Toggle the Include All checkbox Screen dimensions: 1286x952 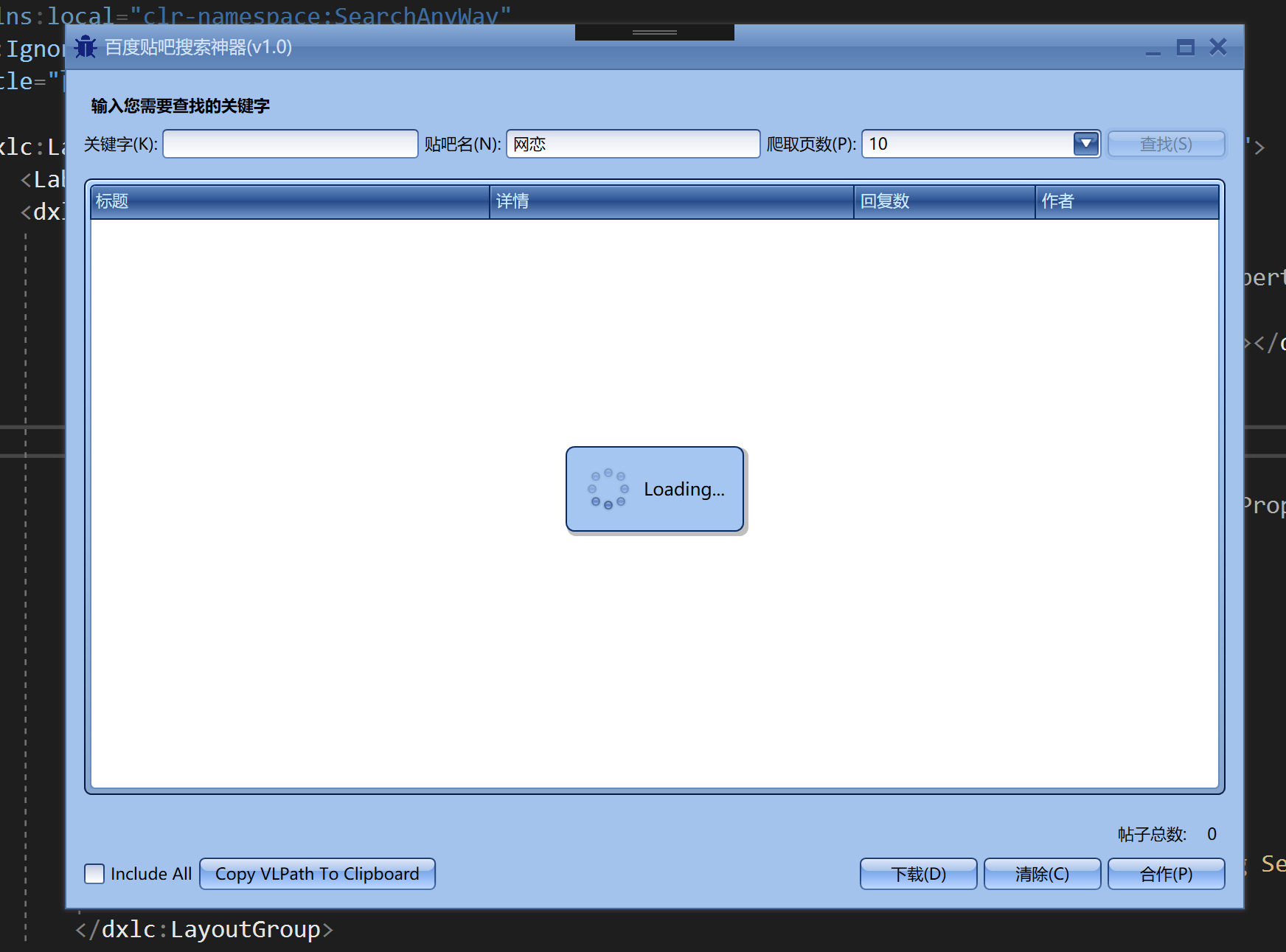pyautogui.click(x=94, y=874)
